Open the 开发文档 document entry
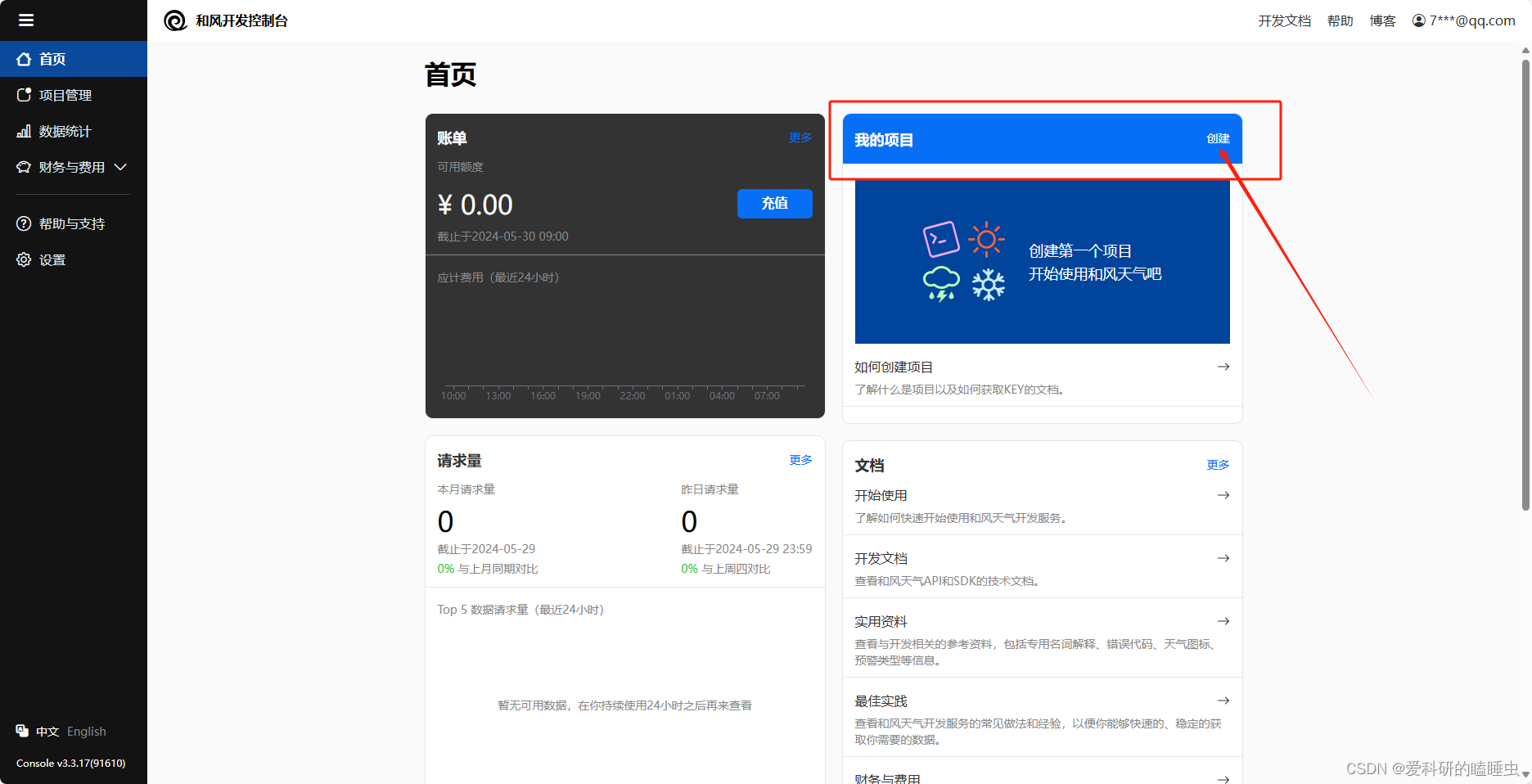 1042,568
